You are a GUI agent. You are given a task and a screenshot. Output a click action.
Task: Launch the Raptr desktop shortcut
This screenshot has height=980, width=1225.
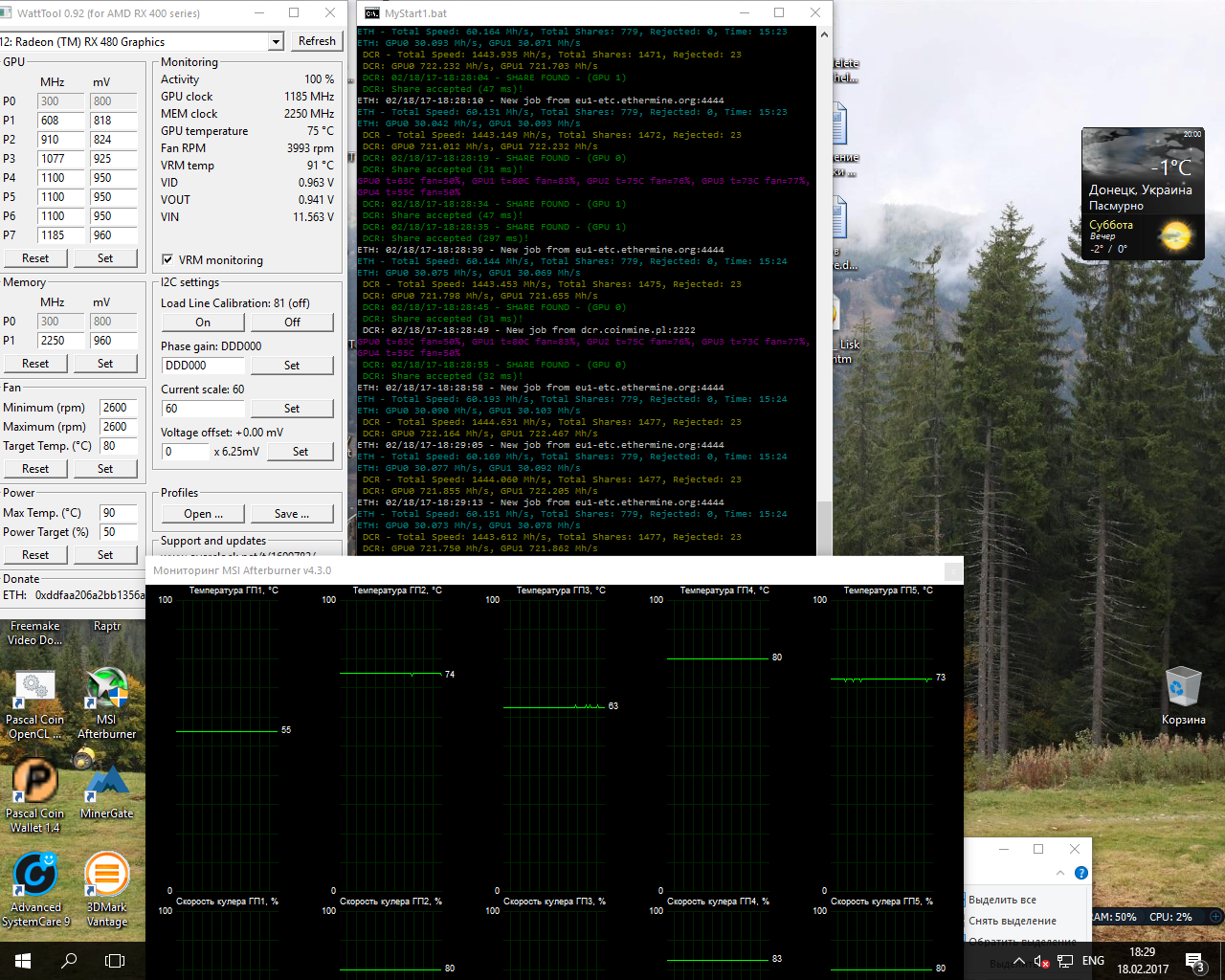[107, 626]
